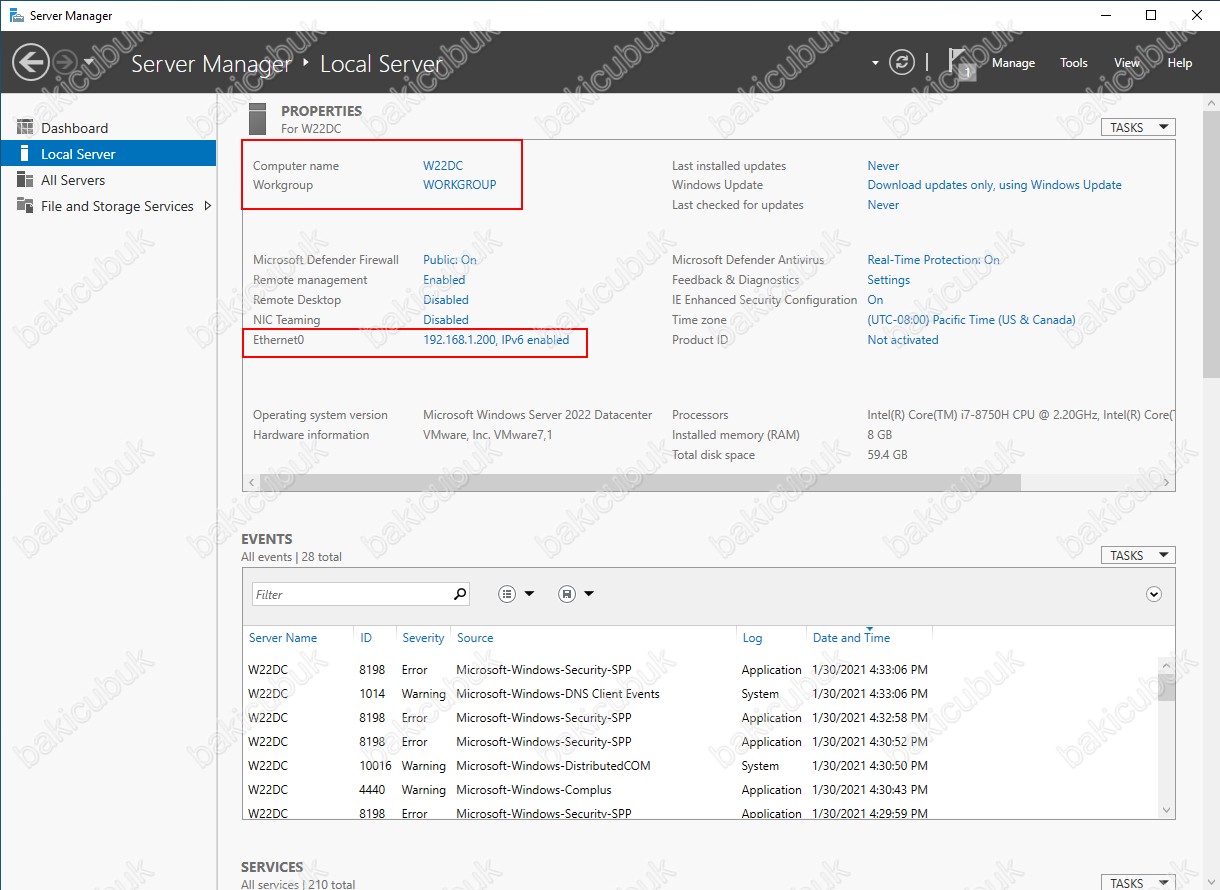
Task: Sort events by Date and Time column
Action: point(851,638)
